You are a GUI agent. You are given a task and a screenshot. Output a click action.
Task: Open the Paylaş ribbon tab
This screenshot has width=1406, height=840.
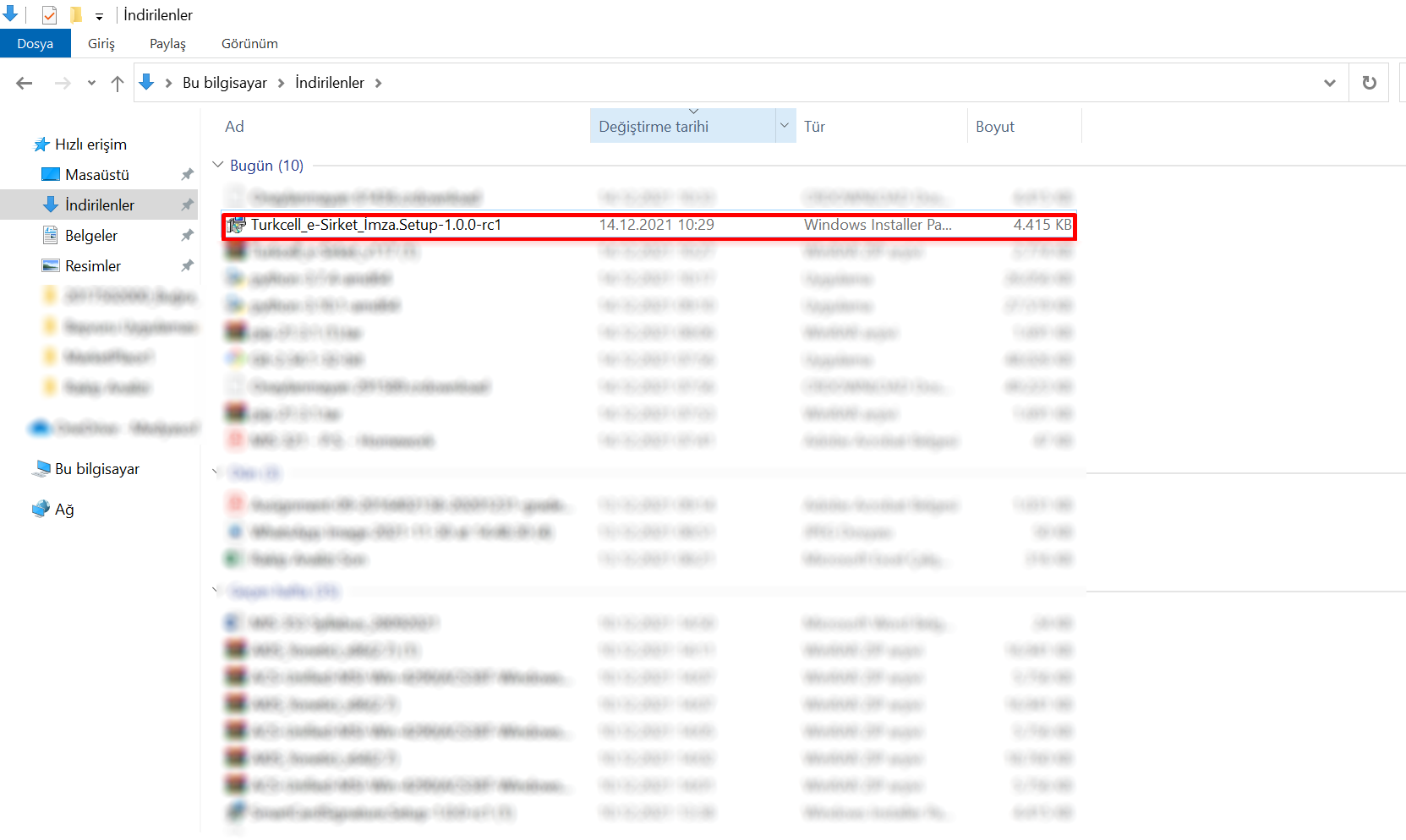[167, 44]
